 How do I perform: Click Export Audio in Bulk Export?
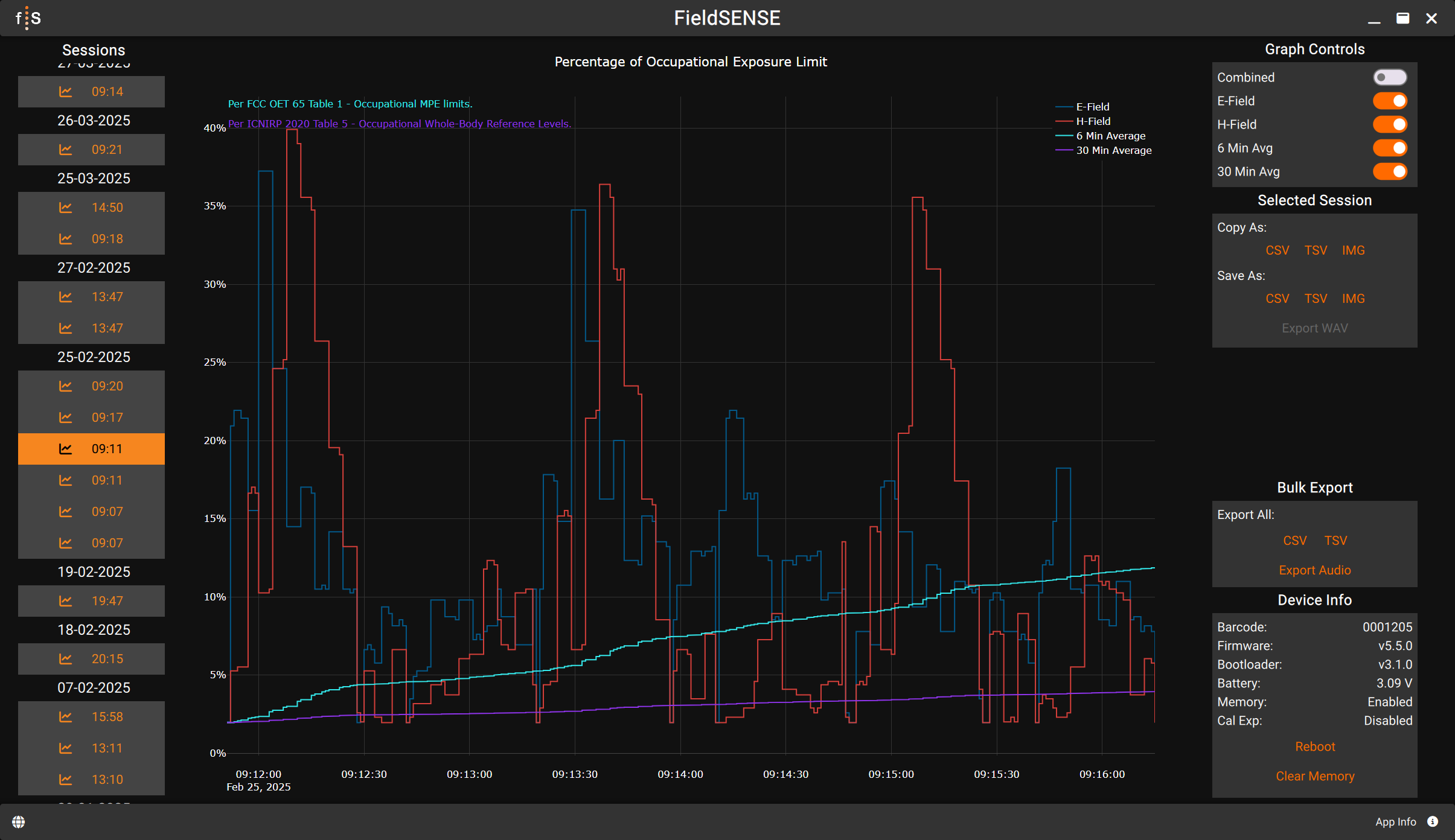(x=1314, y=570)
